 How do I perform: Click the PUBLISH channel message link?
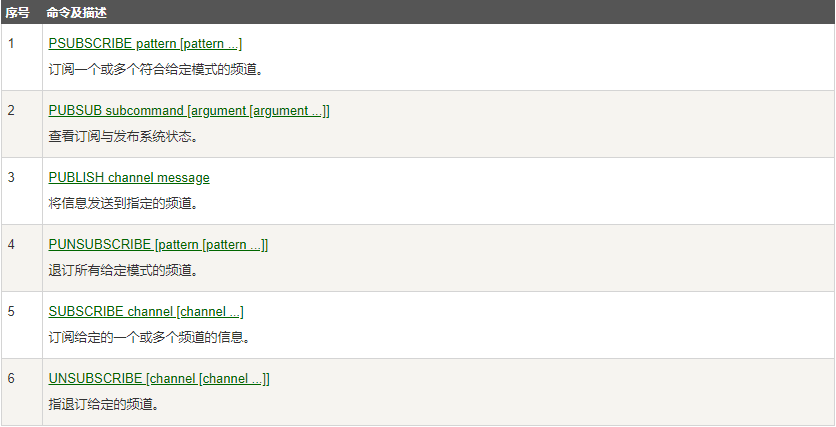point(129,178)
